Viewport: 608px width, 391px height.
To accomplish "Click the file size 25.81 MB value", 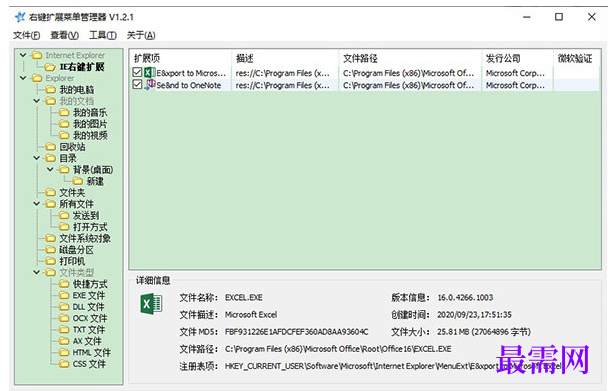I will 484,332.
